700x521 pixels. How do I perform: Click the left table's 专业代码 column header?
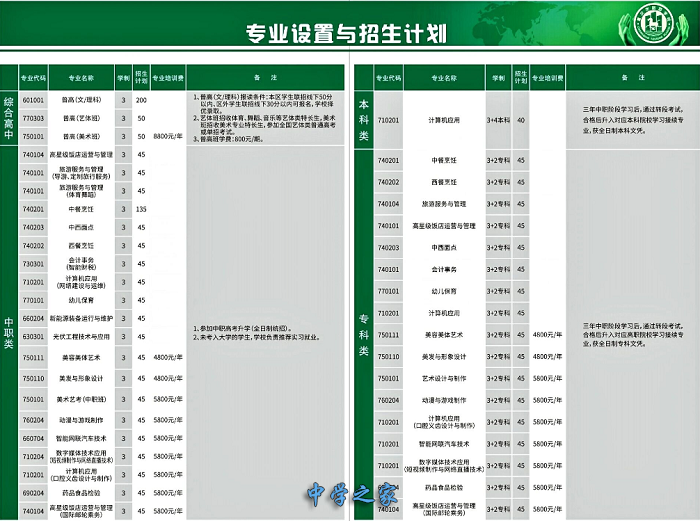point(33,77)
